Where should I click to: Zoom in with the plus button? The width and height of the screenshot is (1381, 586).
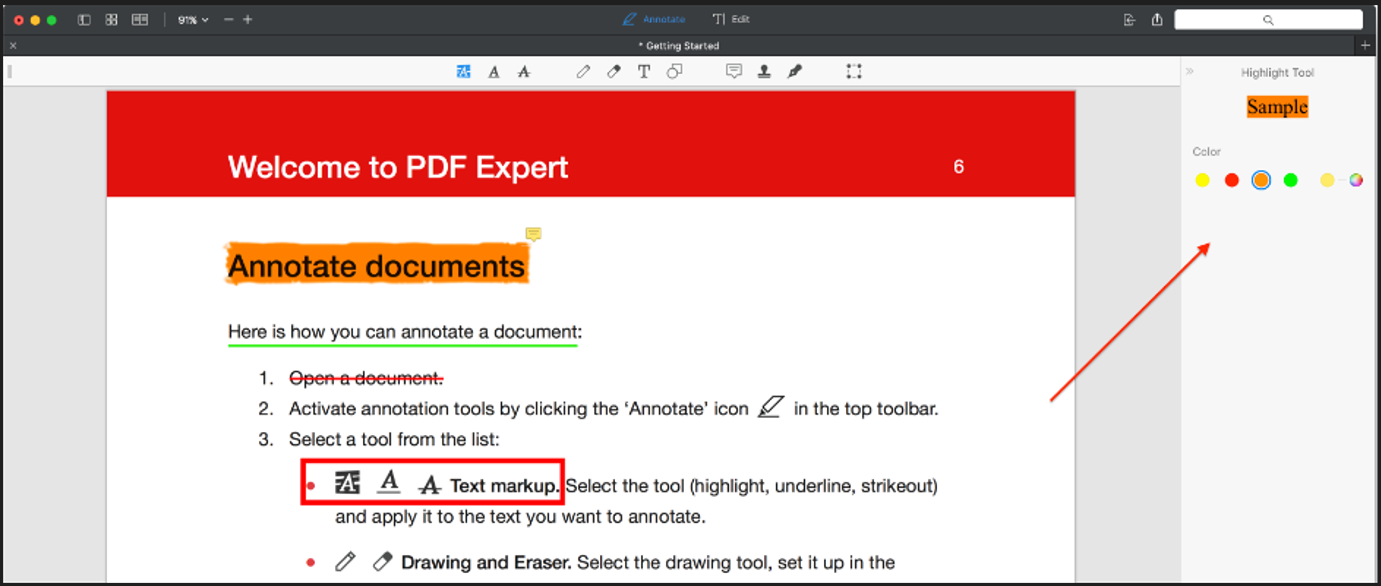248,20
